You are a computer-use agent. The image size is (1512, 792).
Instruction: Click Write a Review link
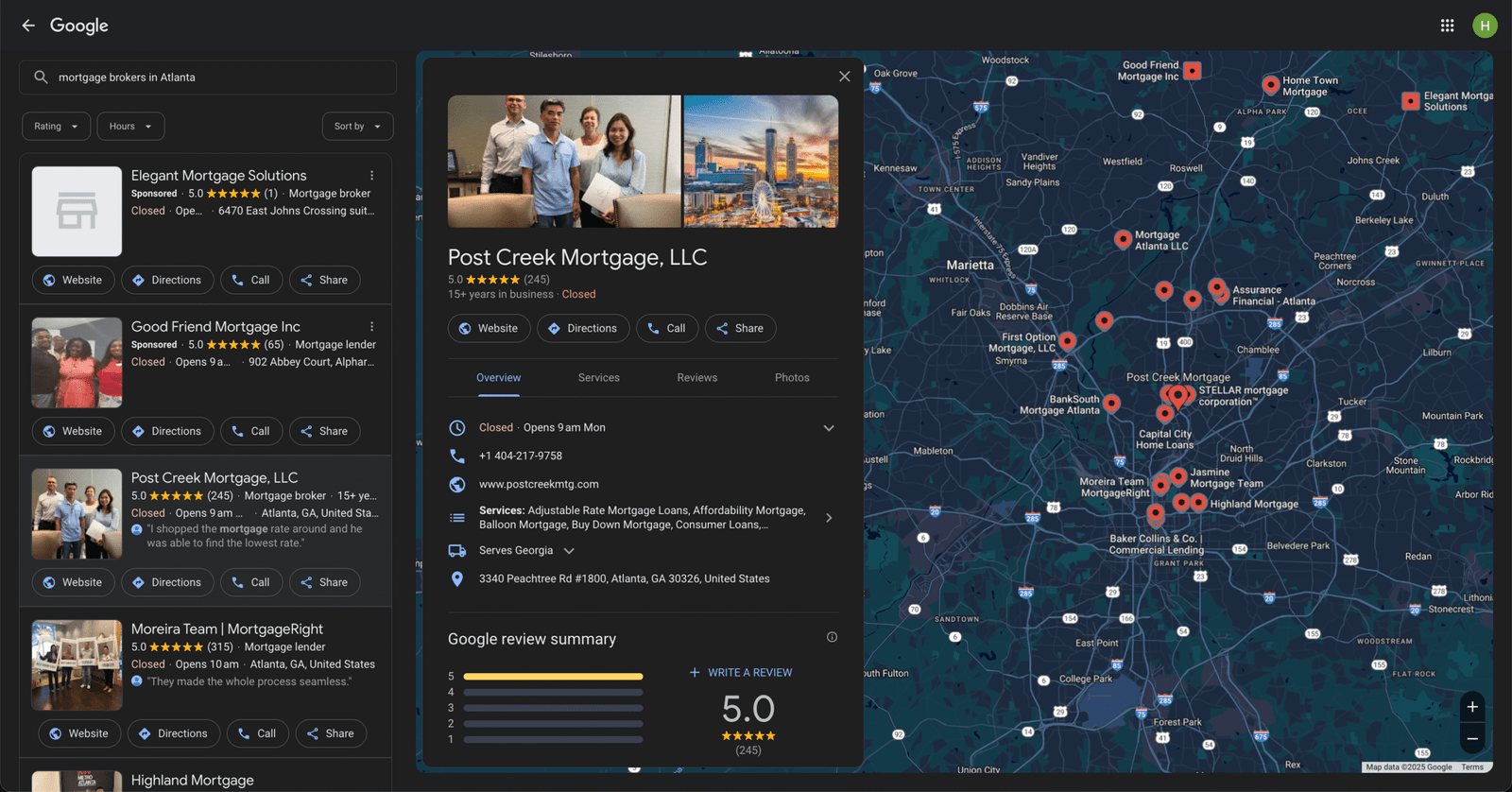coord(741,673)
